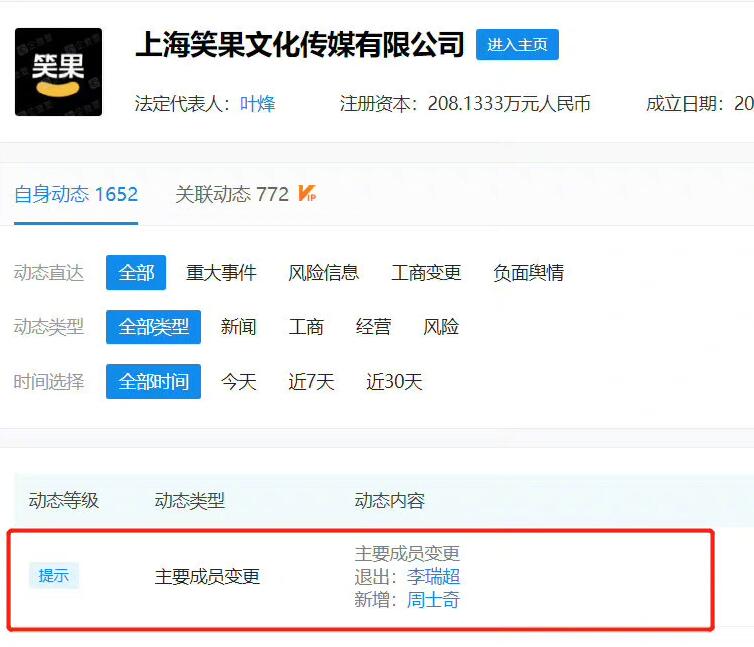
Task: Click the 笑果 company logo
Action: click(x=58, y=72)
